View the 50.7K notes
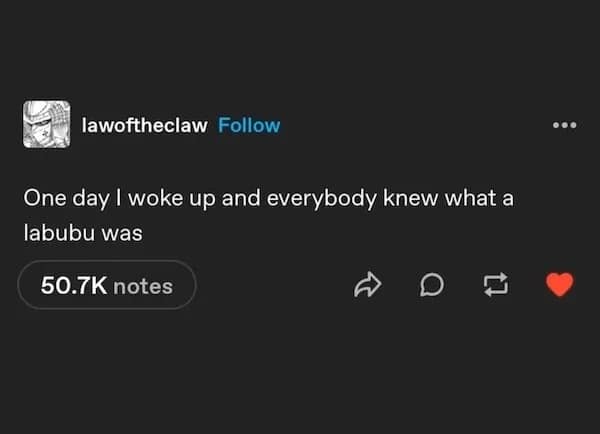The width and height of the screenshot is (600, 434). [x=107, y=286]
